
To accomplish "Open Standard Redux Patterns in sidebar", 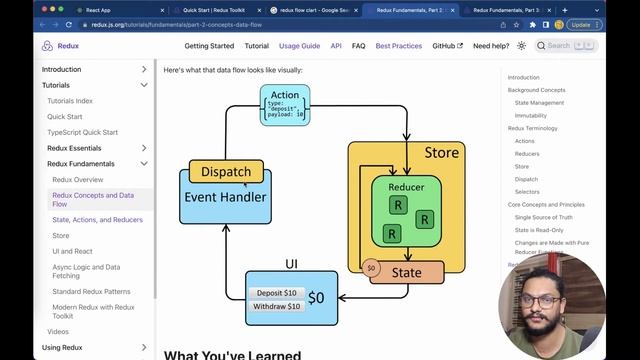I will 91,291.
